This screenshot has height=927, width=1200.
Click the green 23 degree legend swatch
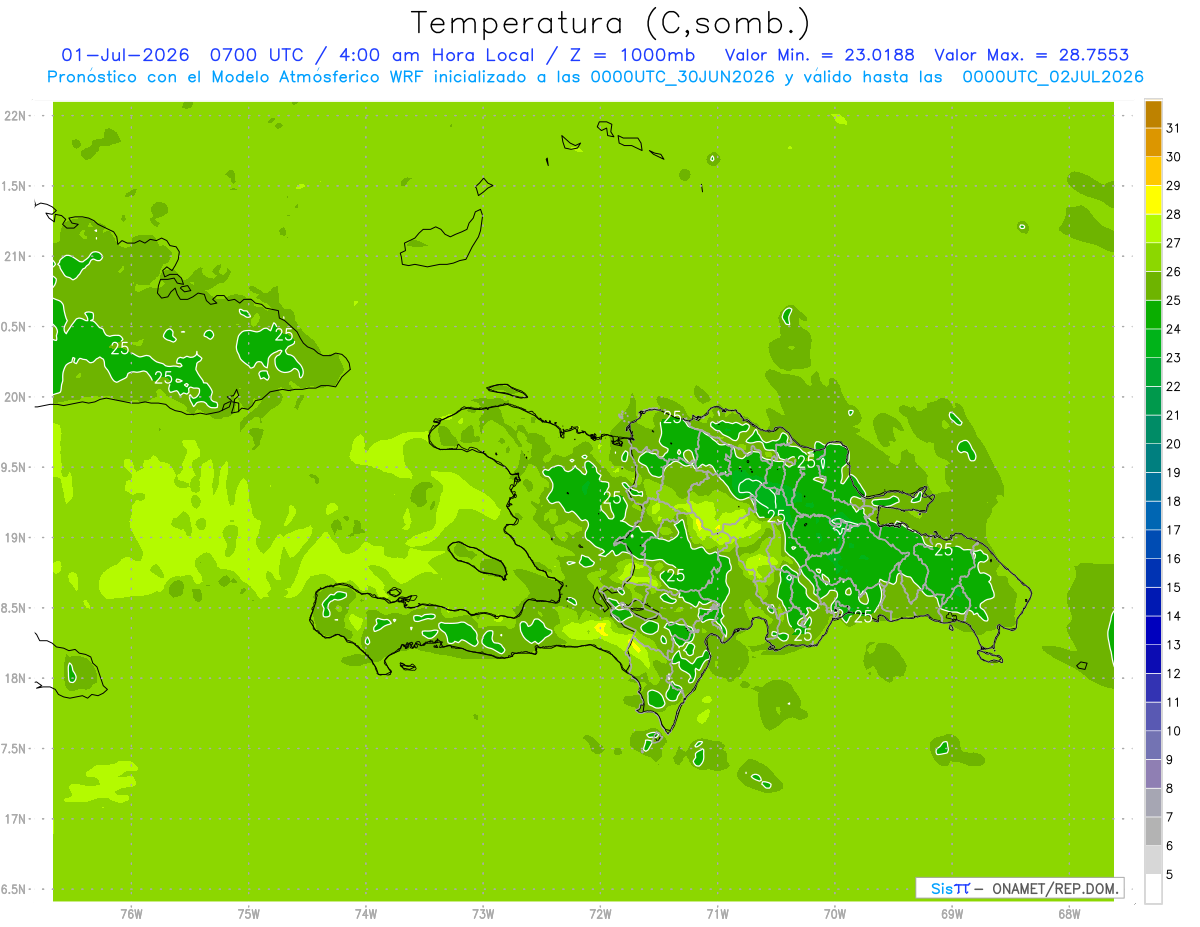(x=1153, y=344)
